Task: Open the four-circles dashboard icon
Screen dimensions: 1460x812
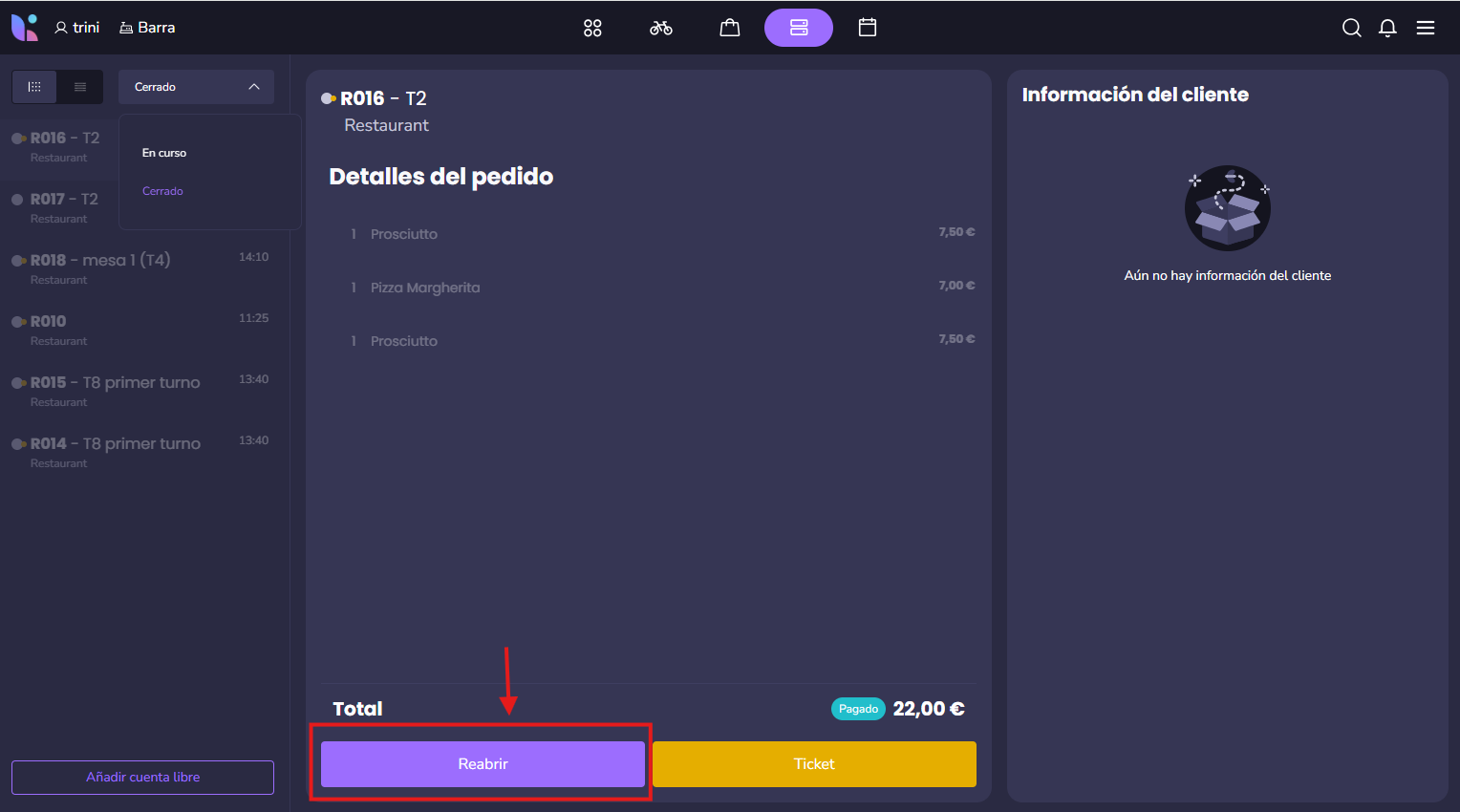Action: coord(592,28)
